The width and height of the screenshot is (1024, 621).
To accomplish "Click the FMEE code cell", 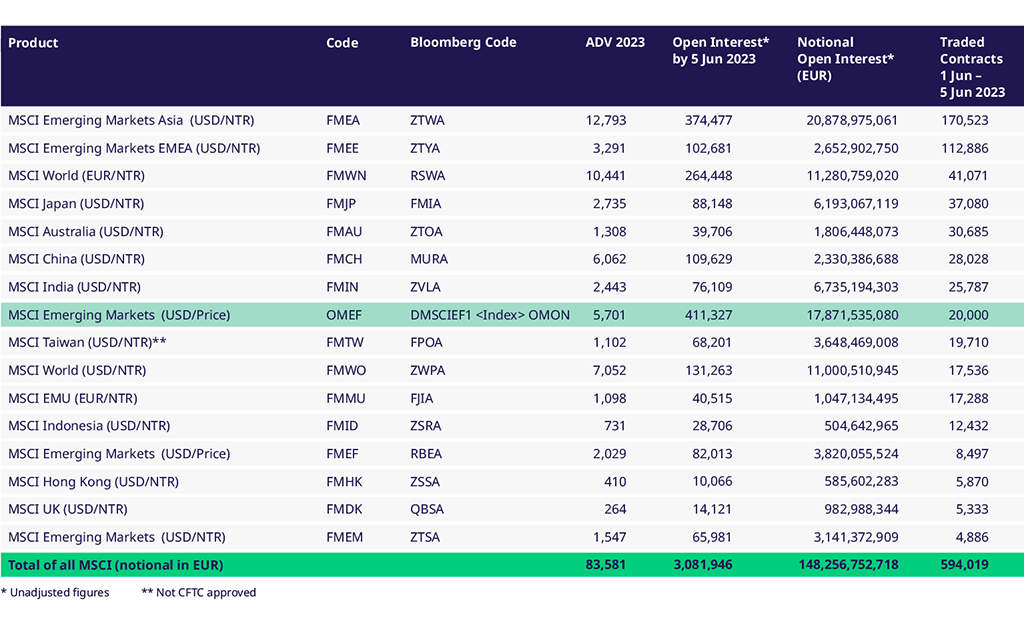I will (x=343, y=148).
